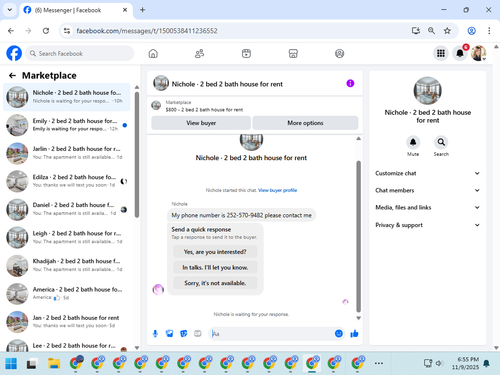This screenshot has height=375, width=500.
Task: Show hidden taskbar apps overflow dots
Action: click(379, 363)
